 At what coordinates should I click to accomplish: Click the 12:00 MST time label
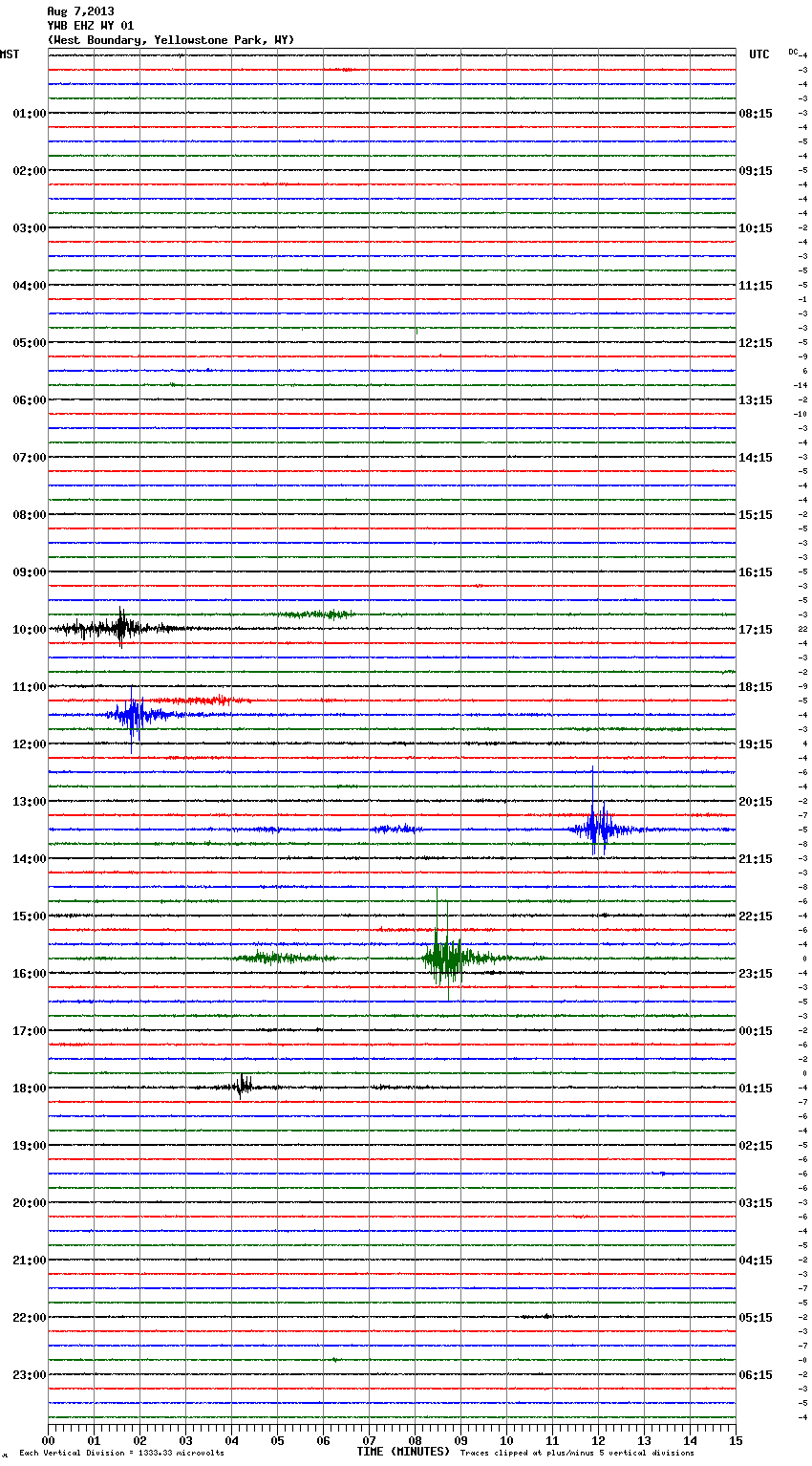(30, 744)
